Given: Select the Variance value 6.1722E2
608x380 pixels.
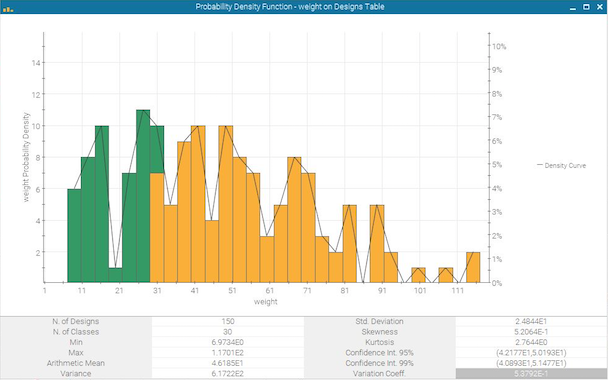Looking at the screenshot, I should (x=228, y=374).
